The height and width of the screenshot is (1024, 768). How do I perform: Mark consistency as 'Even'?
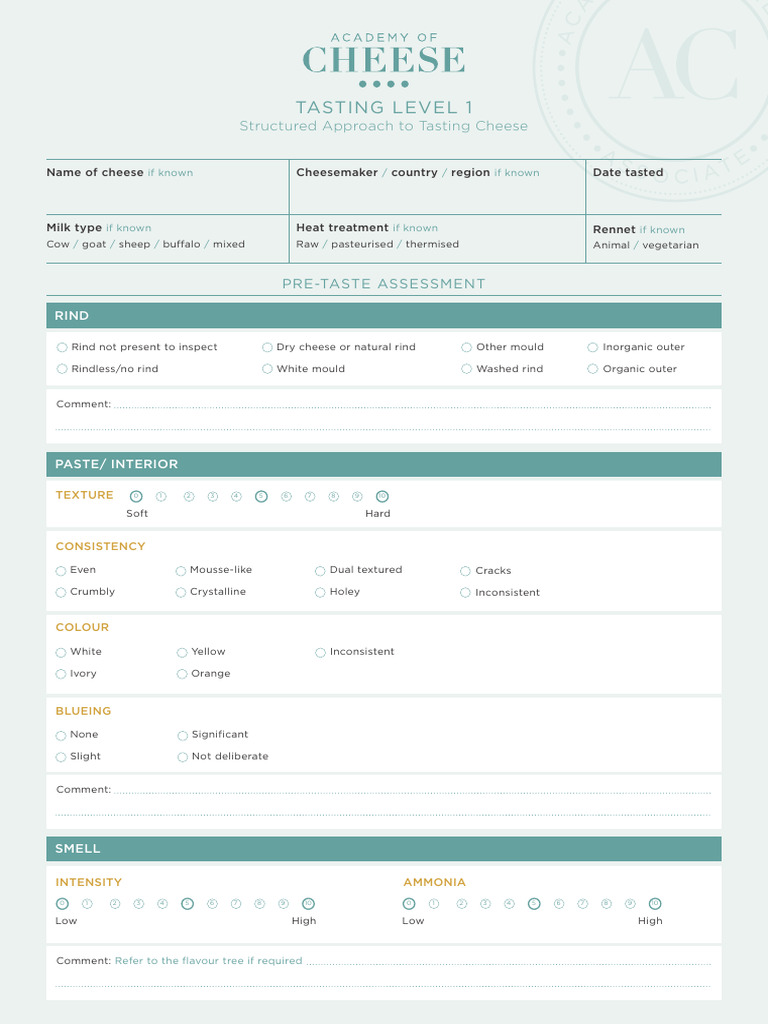tap(61, 571)
